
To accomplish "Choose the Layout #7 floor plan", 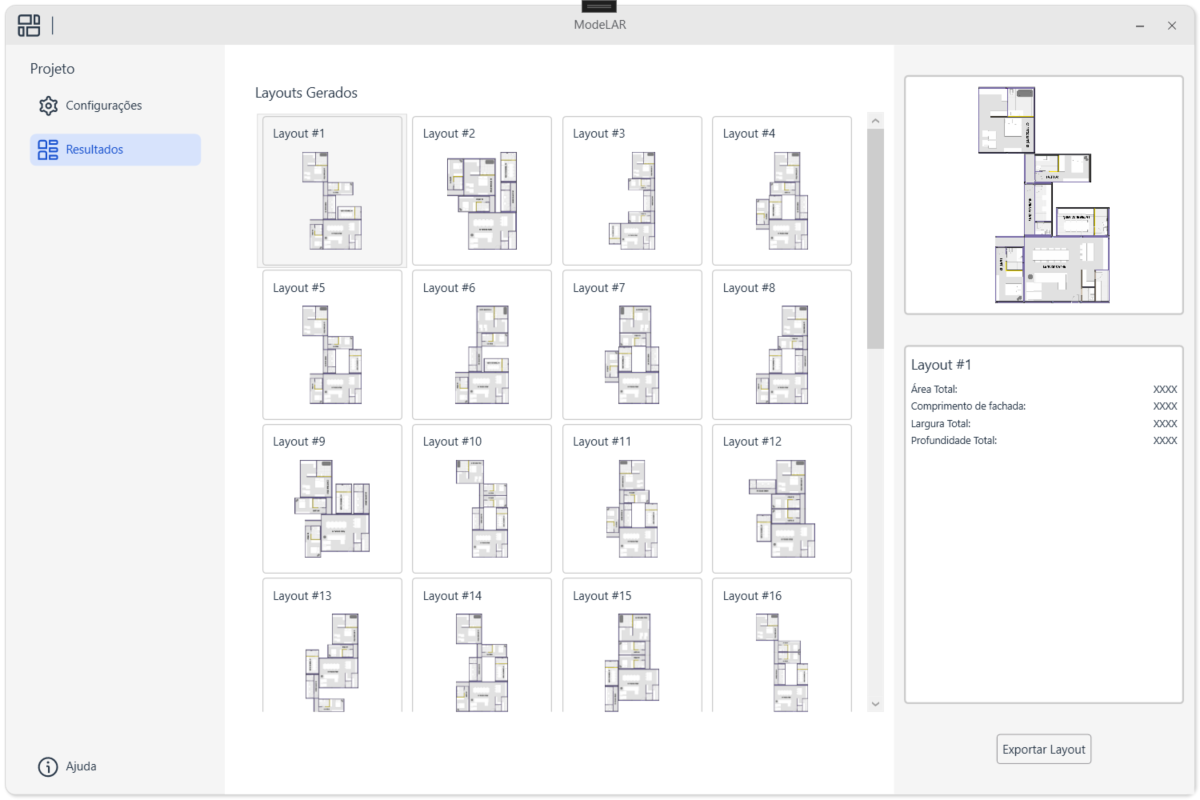I will (632, 345).
